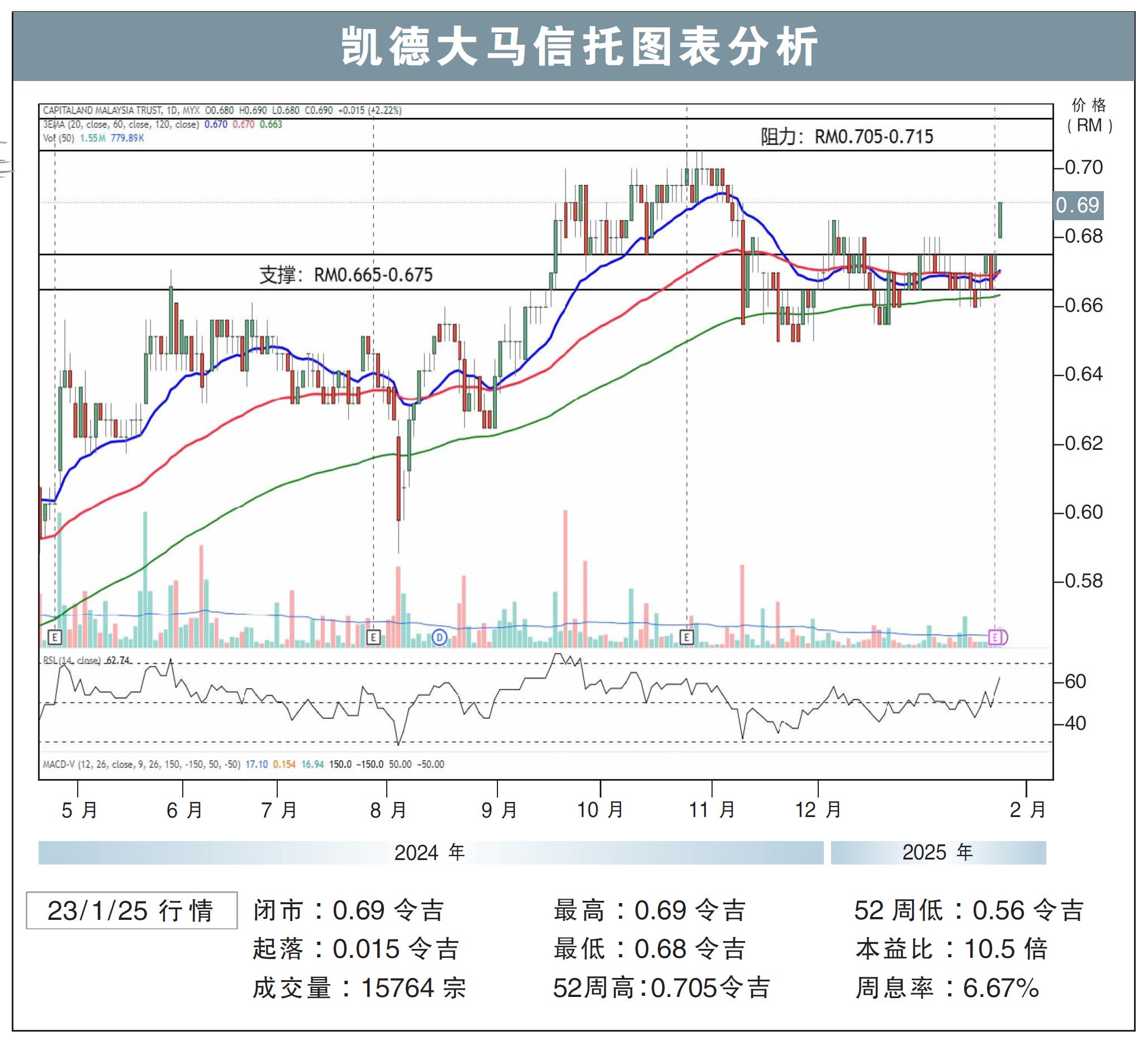1148x1040 pixels.
Task: Click the earnings E marker near May
Action: point(55,637)
